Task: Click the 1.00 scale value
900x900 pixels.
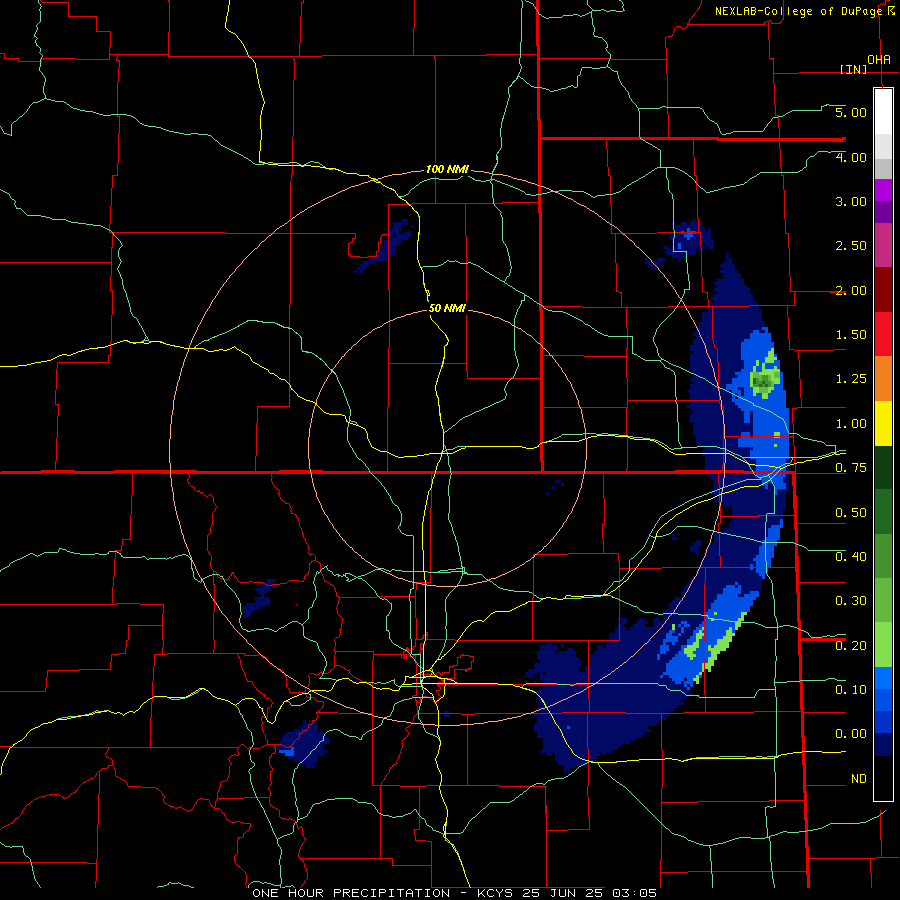Action: coord(851,424)
